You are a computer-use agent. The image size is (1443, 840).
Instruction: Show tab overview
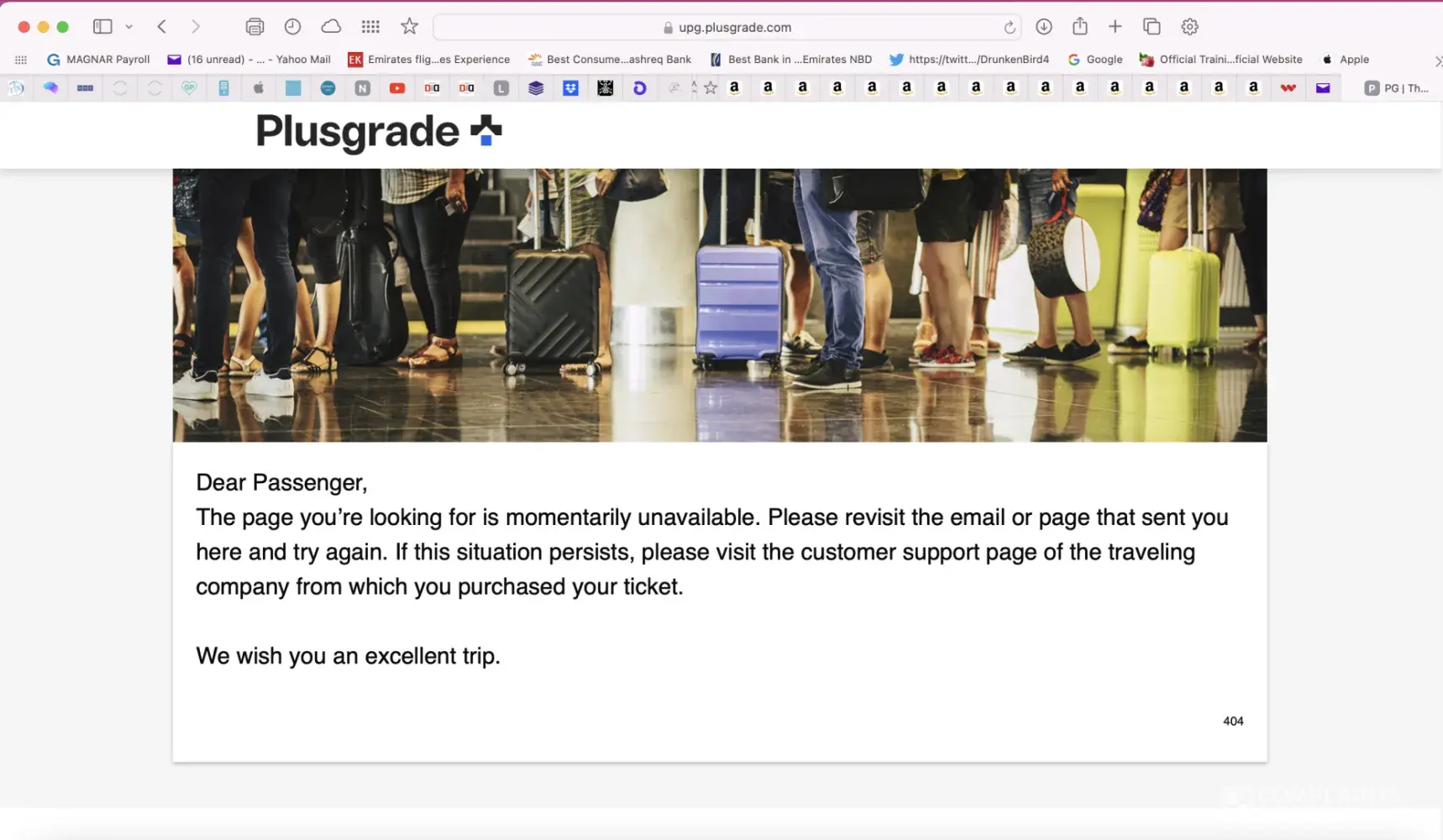tap(1152, 27)
